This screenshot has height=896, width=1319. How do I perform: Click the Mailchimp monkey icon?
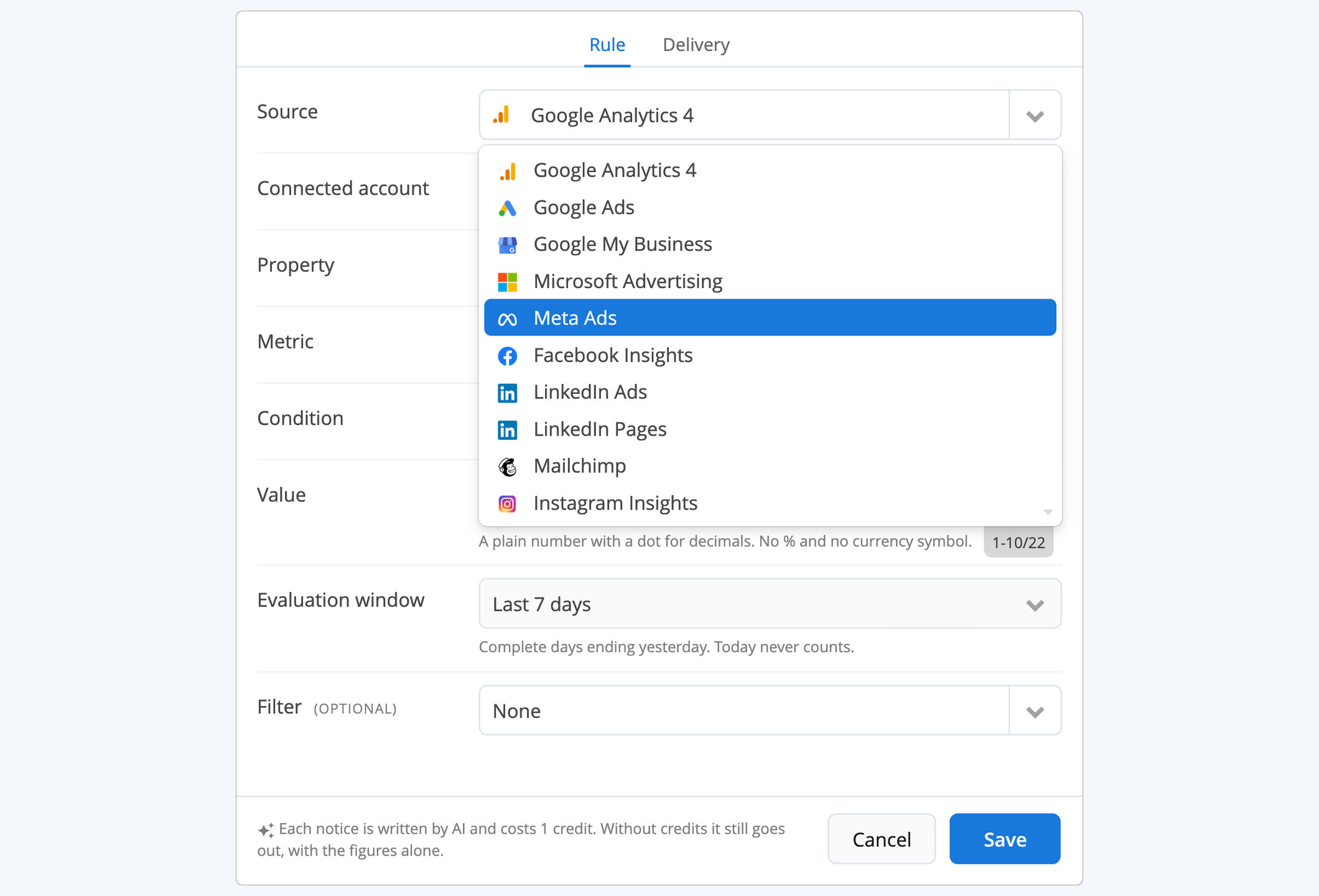coord(508,467)
